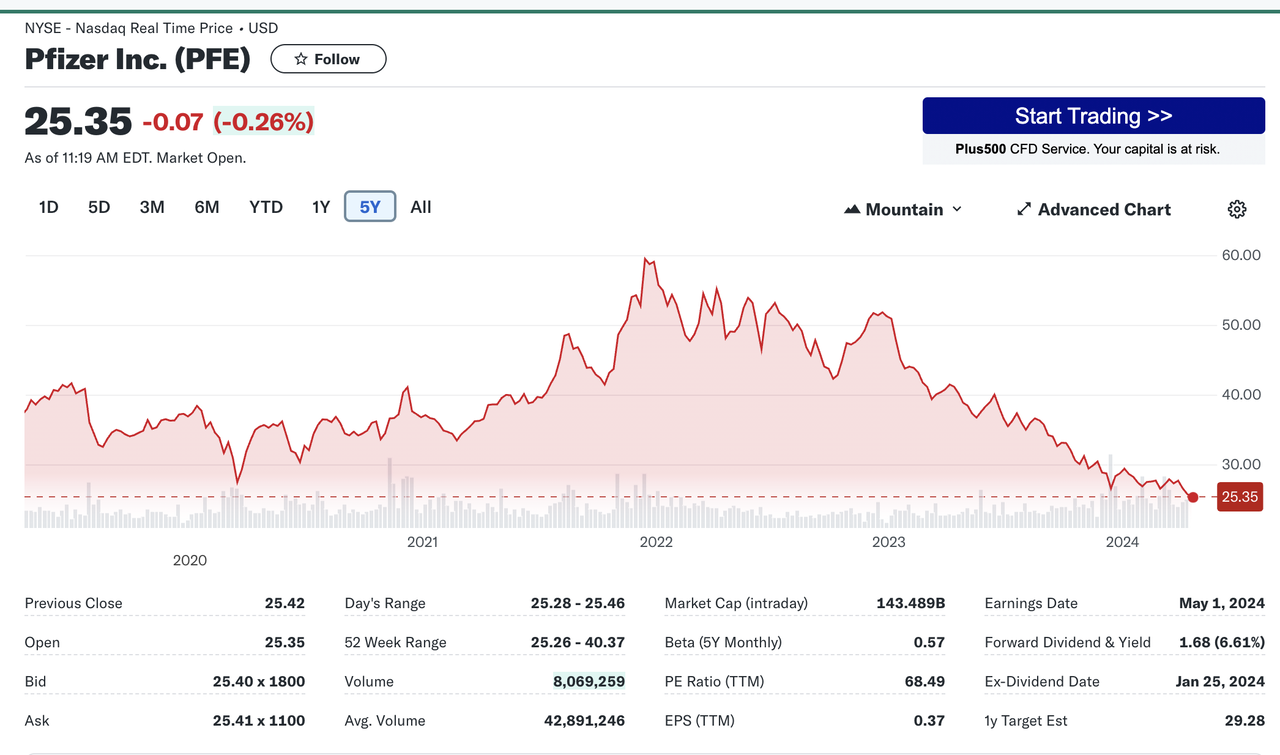
Task: Select the 5Y time range
Action: click(x=370, y=207)
